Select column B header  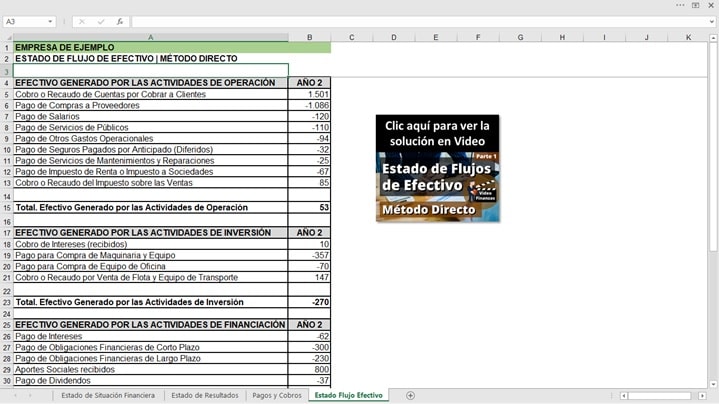pyautogui.click(x=309, y=37)
